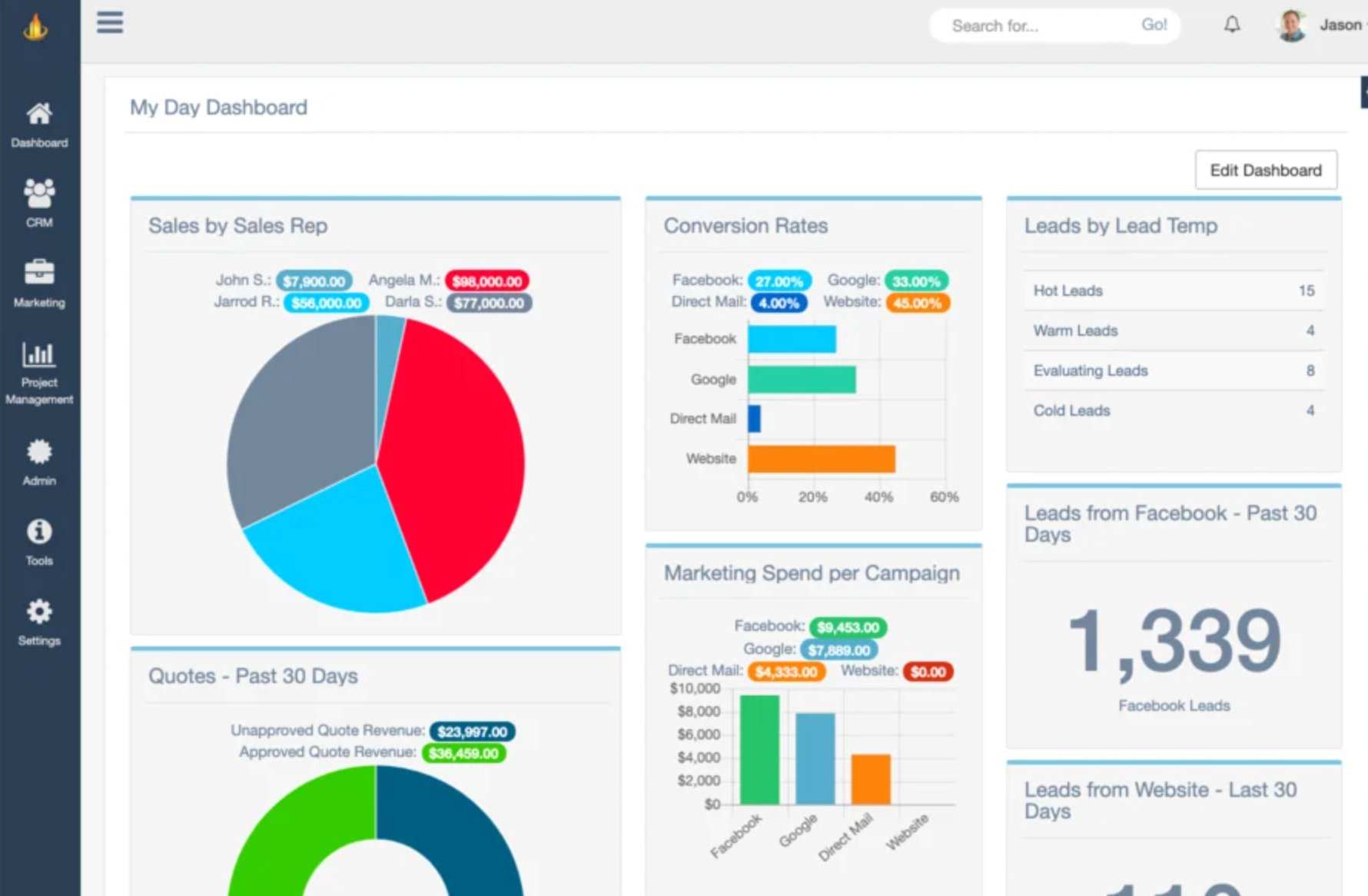This screenshot has width=1368, height=896.
Task: Click the Google 33.00% badge
Action: [916, 281]
